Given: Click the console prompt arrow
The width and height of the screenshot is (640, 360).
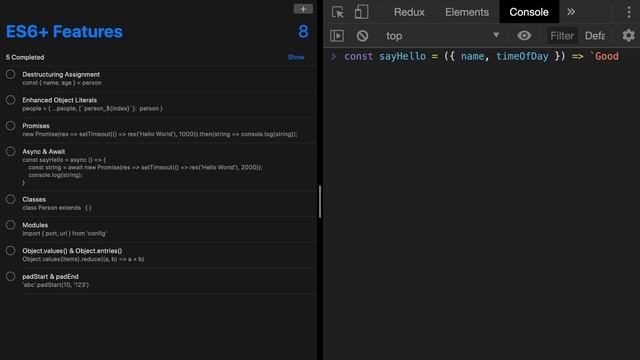Looking at the screenshot, I should point(333,56).
